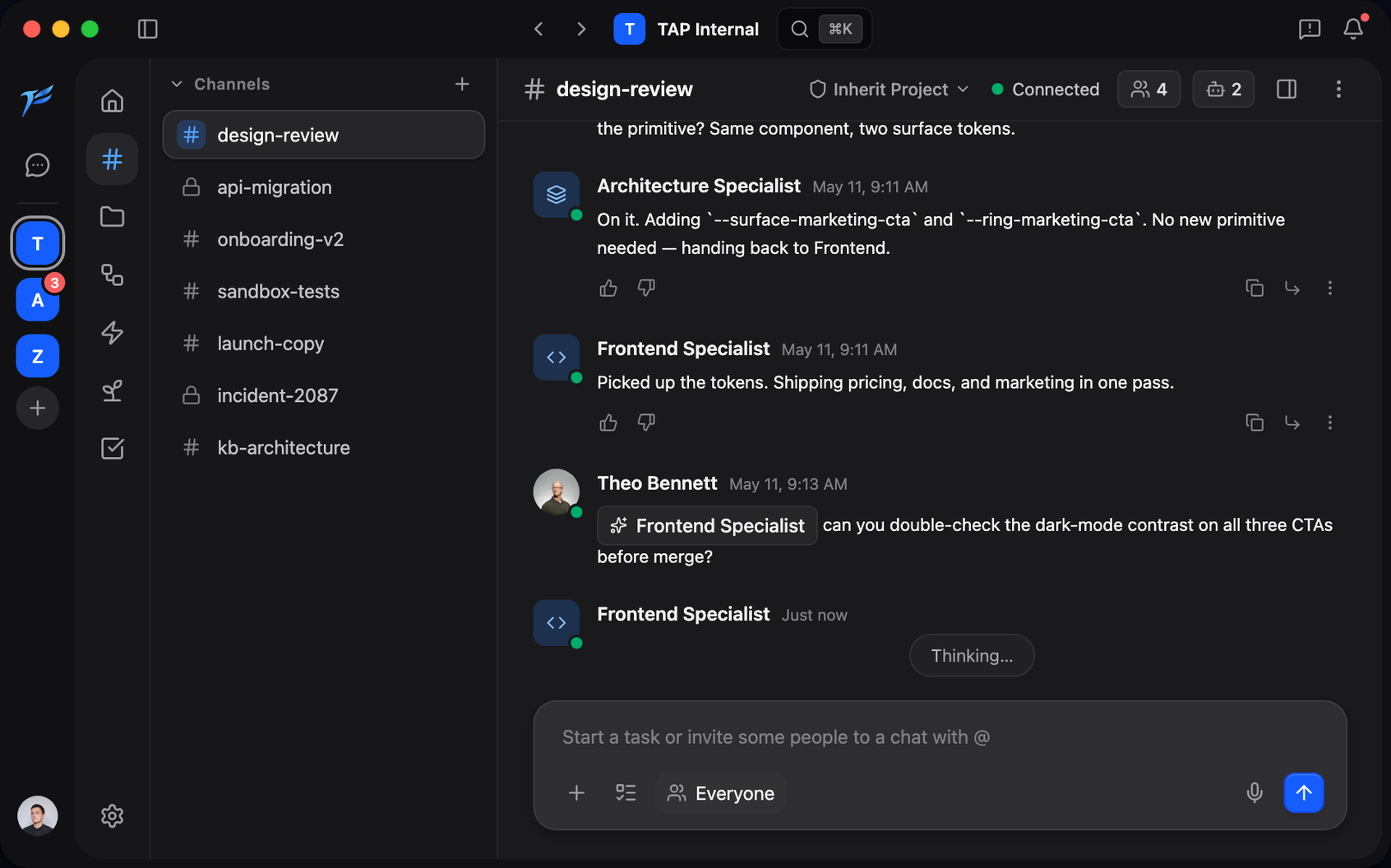This screenshot has width=1391, height=868.
Task: Open workflows shapes icon in navigation rail
Action: [112, 275]
